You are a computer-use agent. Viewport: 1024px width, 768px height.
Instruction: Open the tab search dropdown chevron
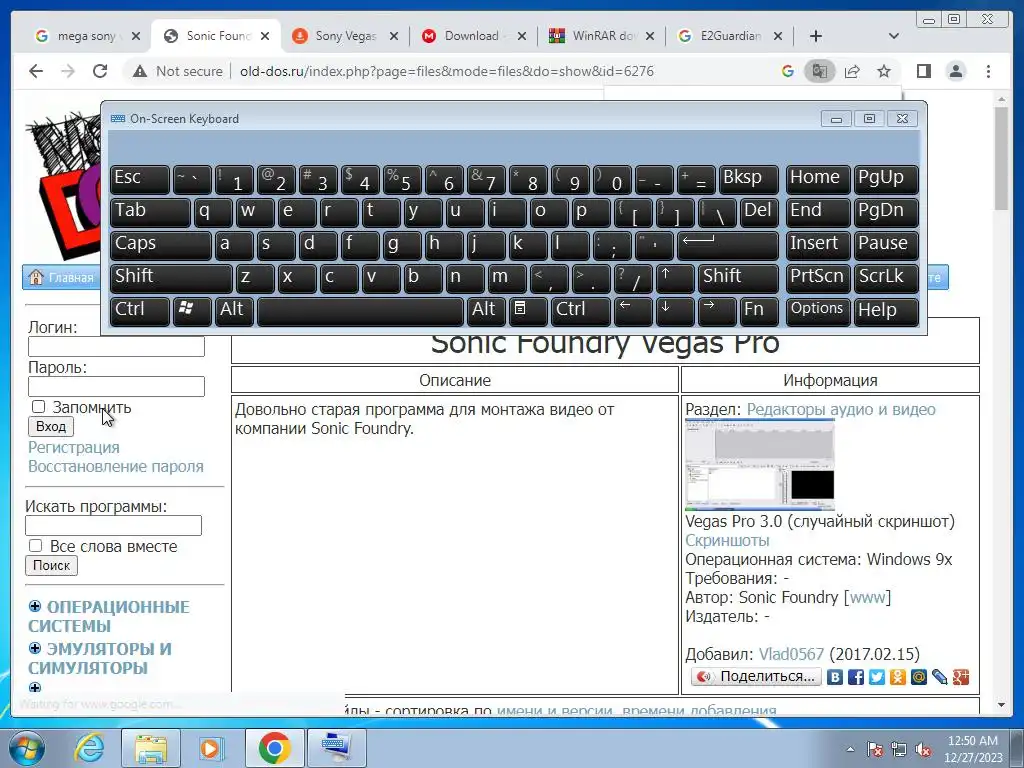(x=894, y=36)
